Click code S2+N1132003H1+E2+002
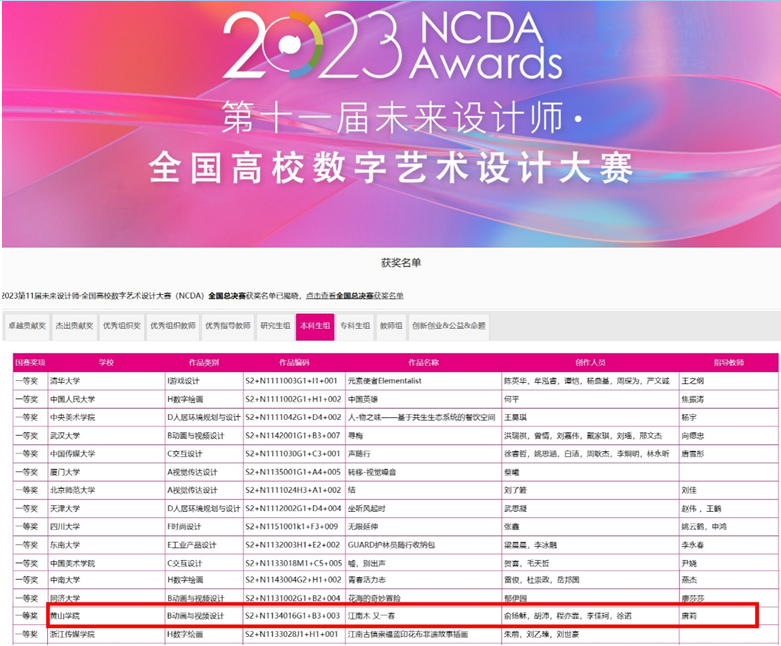The width and height of the screenshot is (781, 646). 292,545
